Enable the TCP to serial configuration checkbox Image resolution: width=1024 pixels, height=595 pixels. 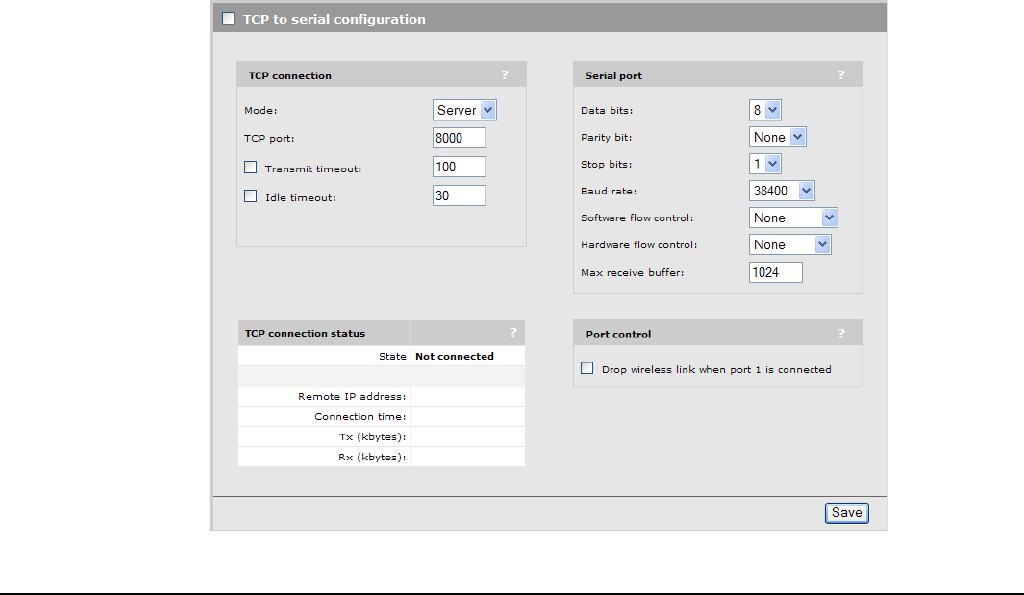pyautogui.click(x=229, y=19)
